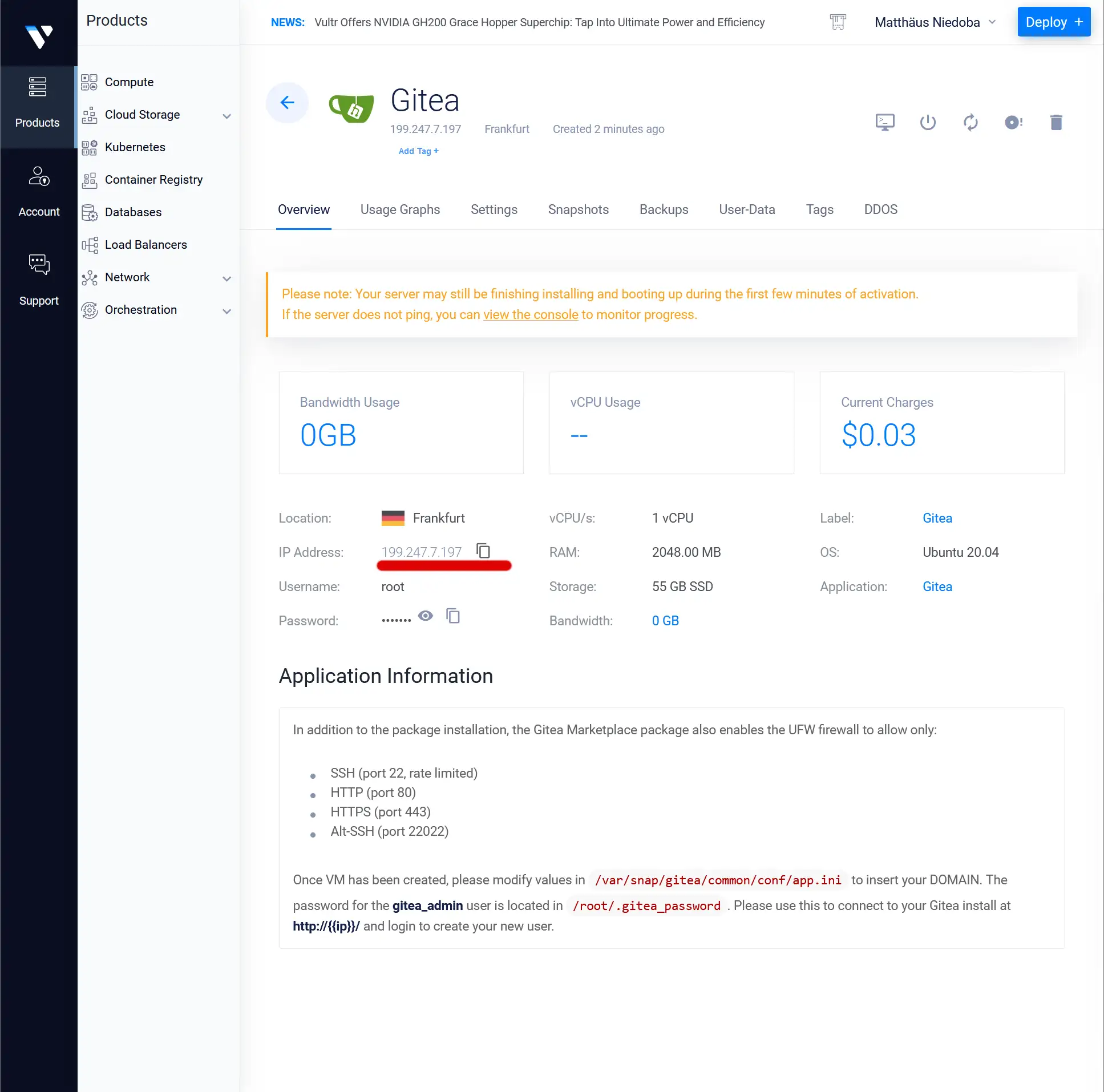Open the server console icon

[x=884, y=122]
